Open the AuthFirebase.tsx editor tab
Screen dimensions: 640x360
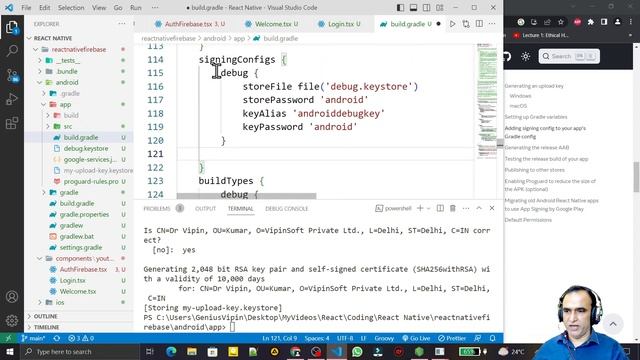pos(190,24)
